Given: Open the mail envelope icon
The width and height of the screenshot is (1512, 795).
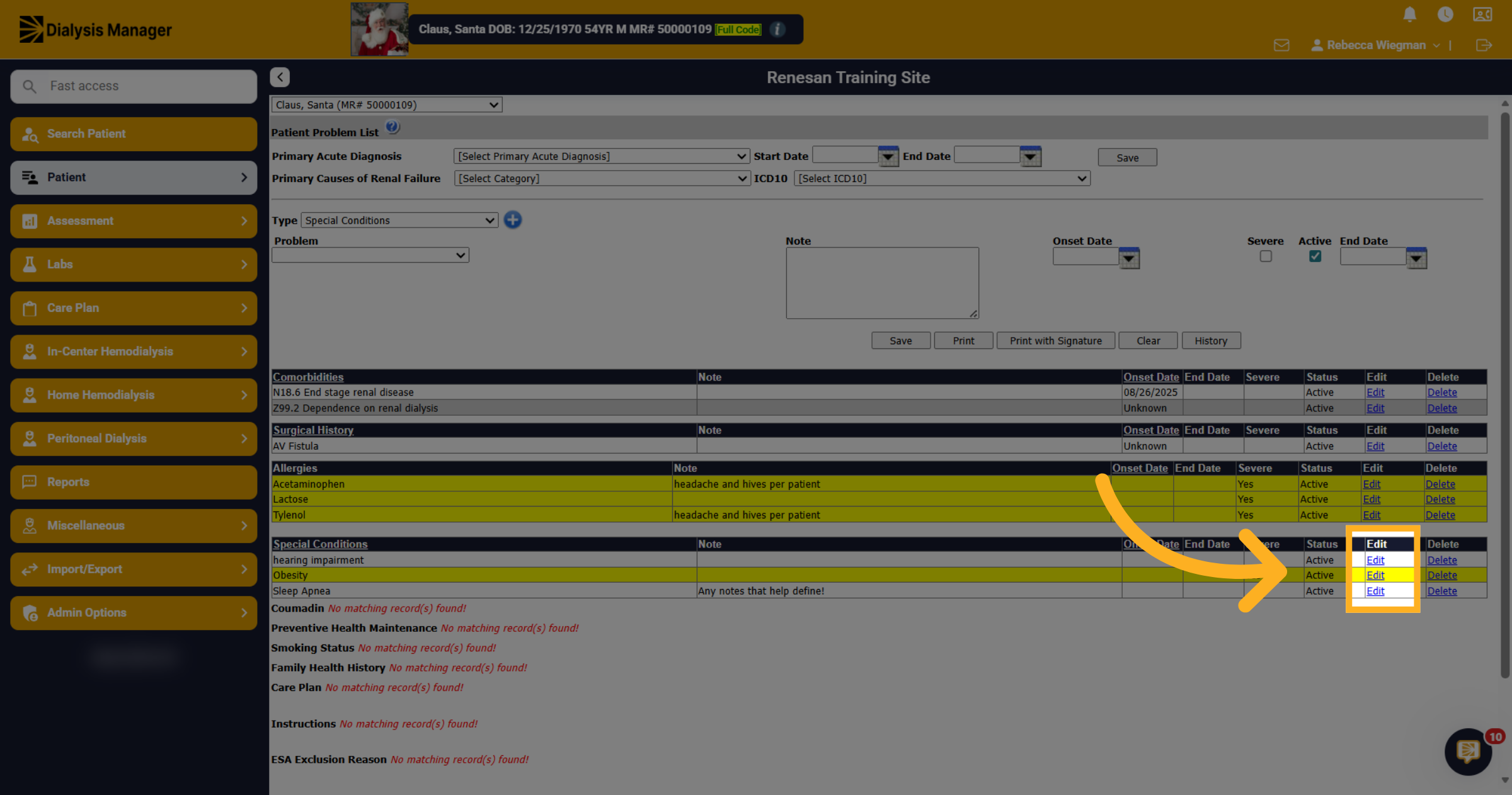Looking at the screenshot, I should tap(1281, 45).
